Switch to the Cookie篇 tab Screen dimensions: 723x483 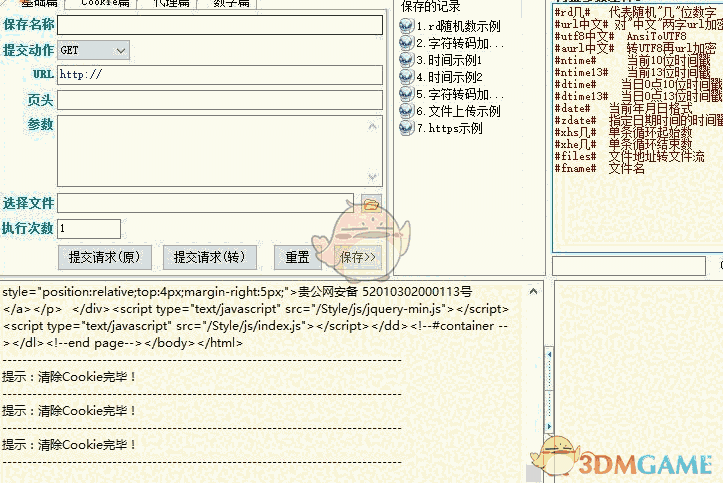point(105,3)
